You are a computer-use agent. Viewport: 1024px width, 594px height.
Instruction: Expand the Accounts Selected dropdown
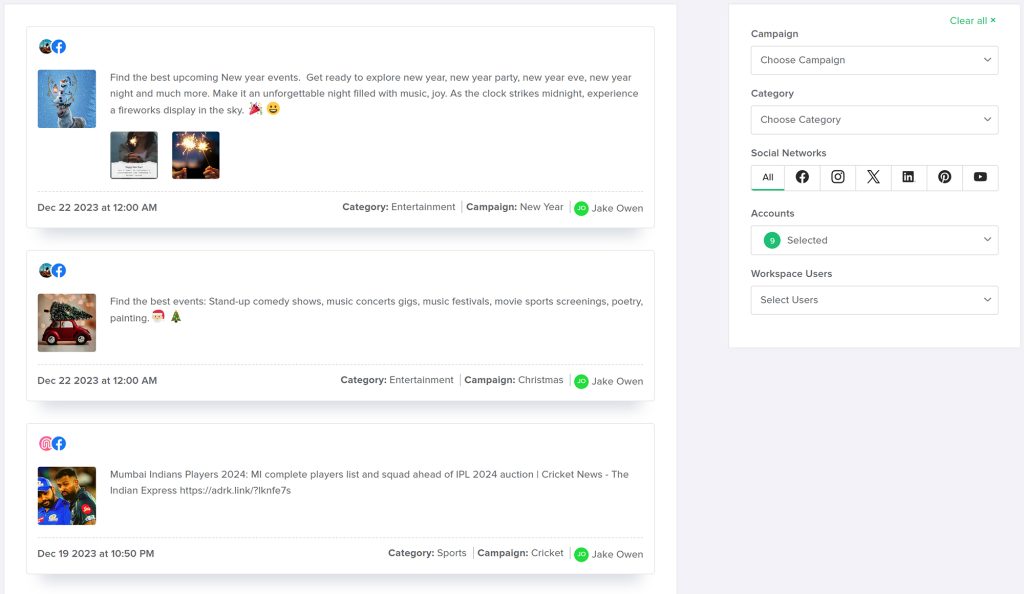[x=874, y=240]
